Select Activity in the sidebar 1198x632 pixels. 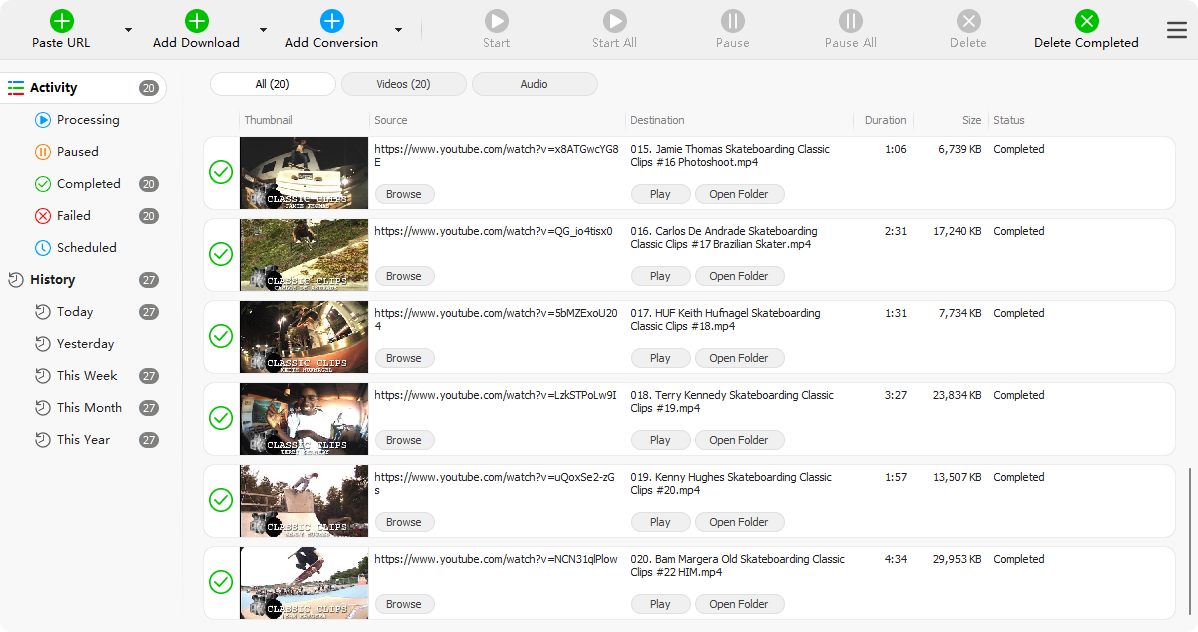pyautogui.click(x=83, y=88)
